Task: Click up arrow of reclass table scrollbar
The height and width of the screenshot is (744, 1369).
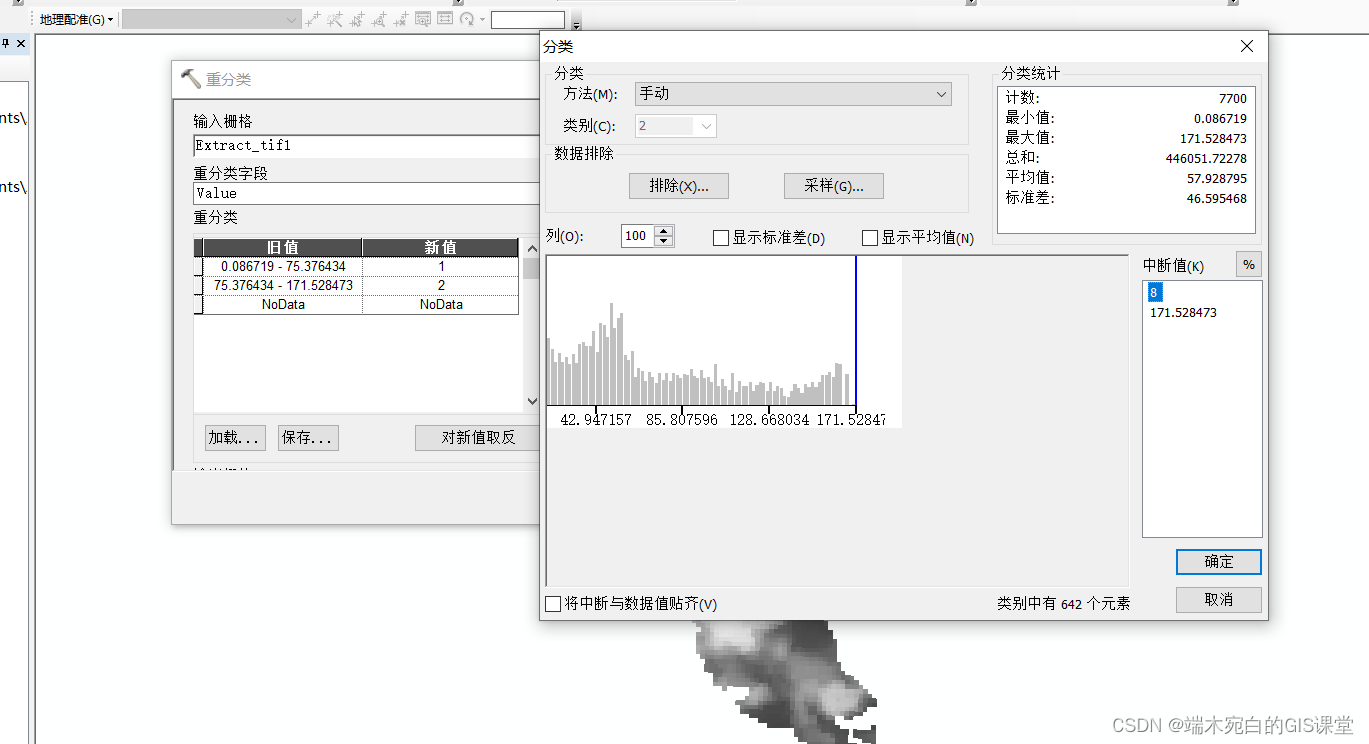Action: tap(531, 248)
